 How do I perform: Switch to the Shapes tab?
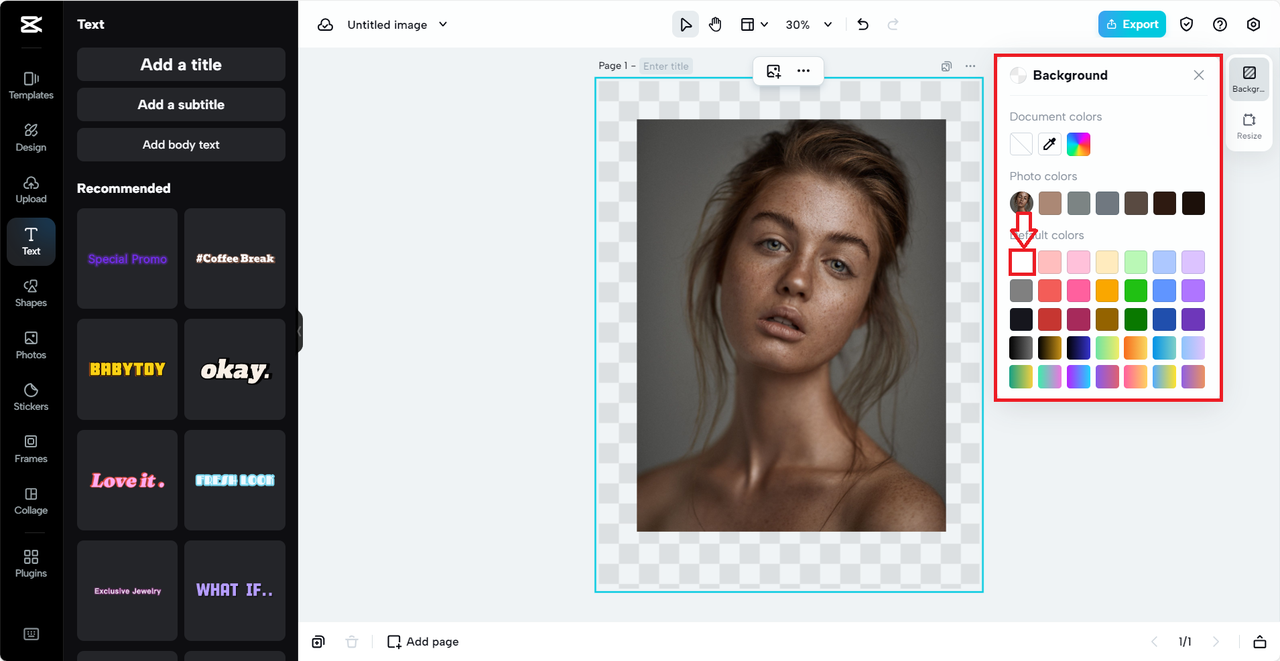[31, 292]
